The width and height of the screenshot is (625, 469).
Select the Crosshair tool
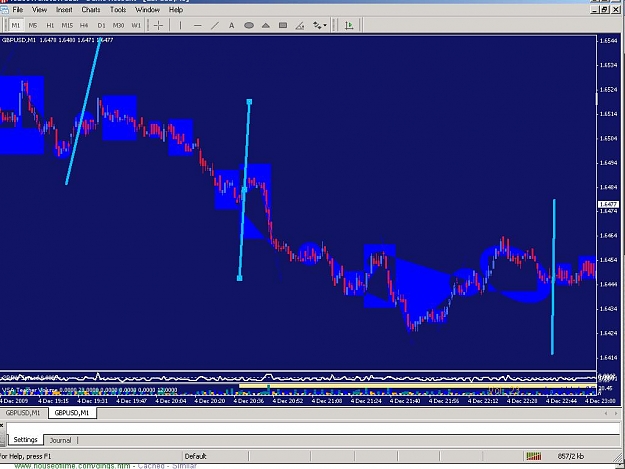coord(158,26)
